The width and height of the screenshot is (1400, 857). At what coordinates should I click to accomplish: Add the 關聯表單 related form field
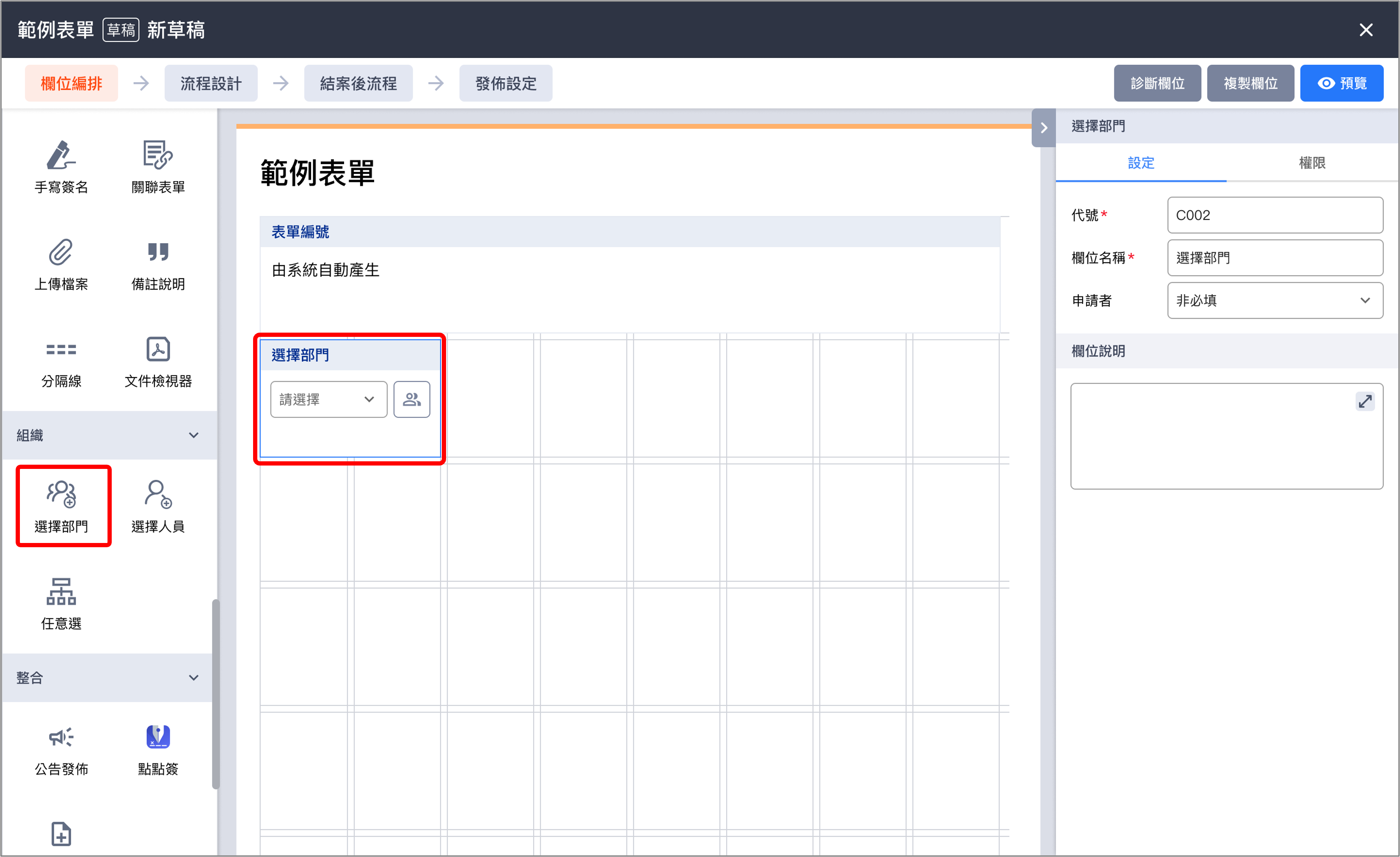158,167
